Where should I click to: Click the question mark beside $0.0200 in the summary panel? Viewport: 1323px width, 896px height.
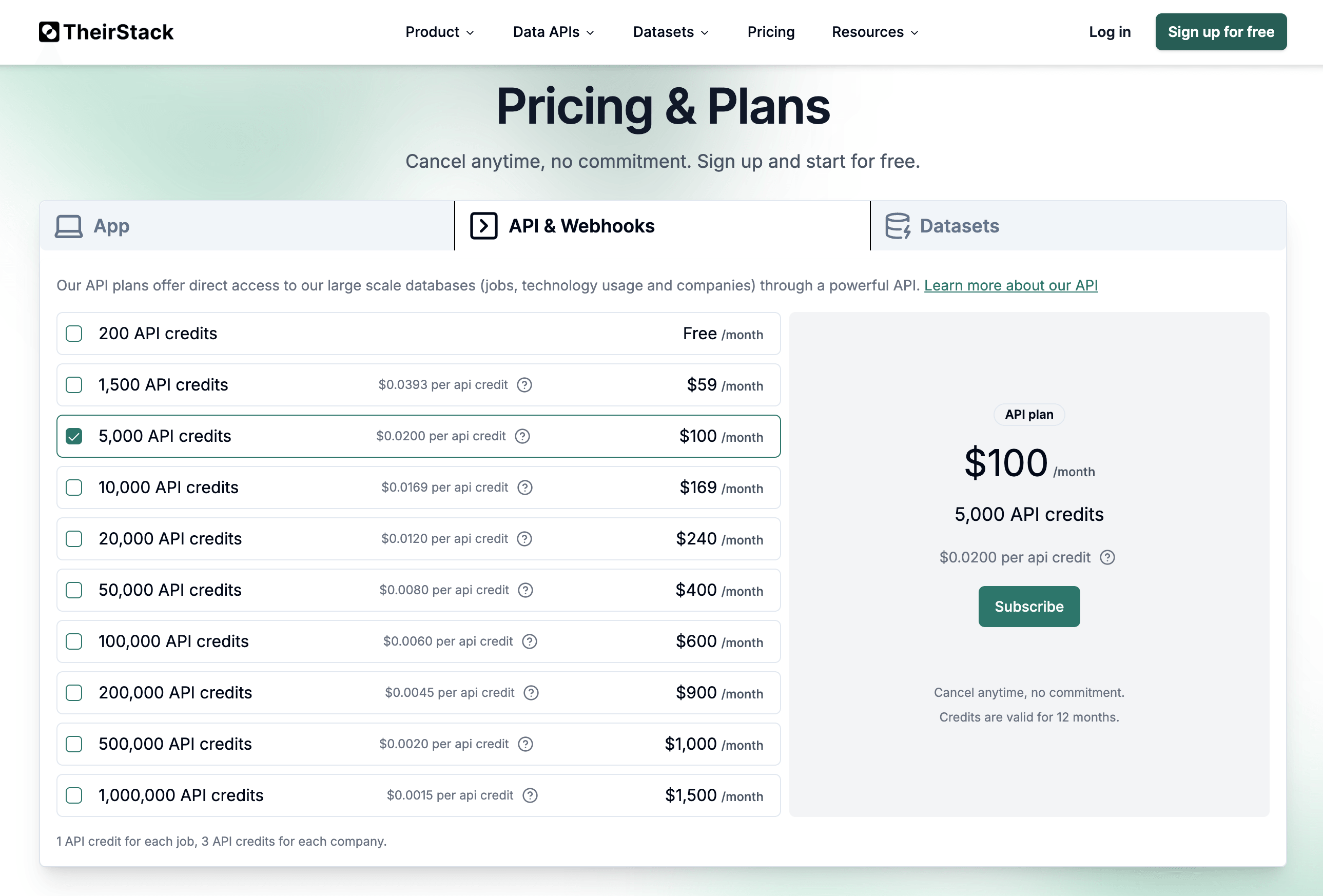coord(1108,557)
